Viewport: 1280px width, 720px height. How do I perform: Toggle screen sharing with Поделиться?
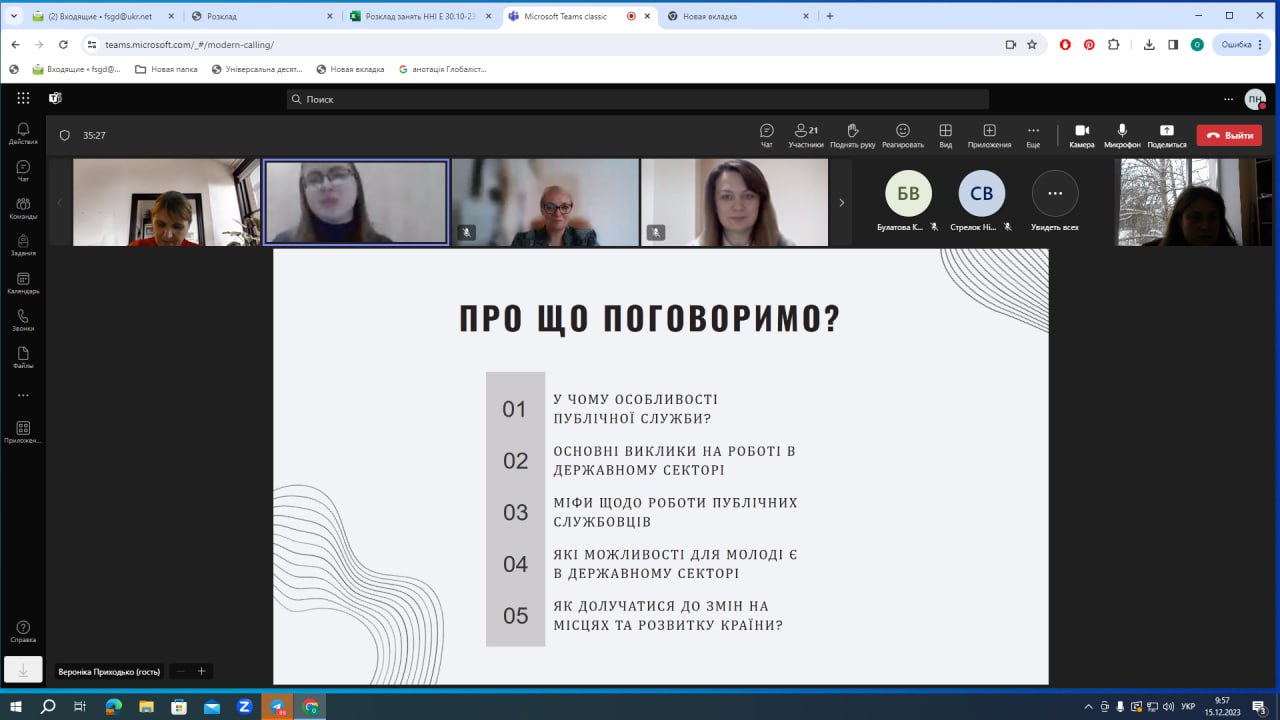1166,135
